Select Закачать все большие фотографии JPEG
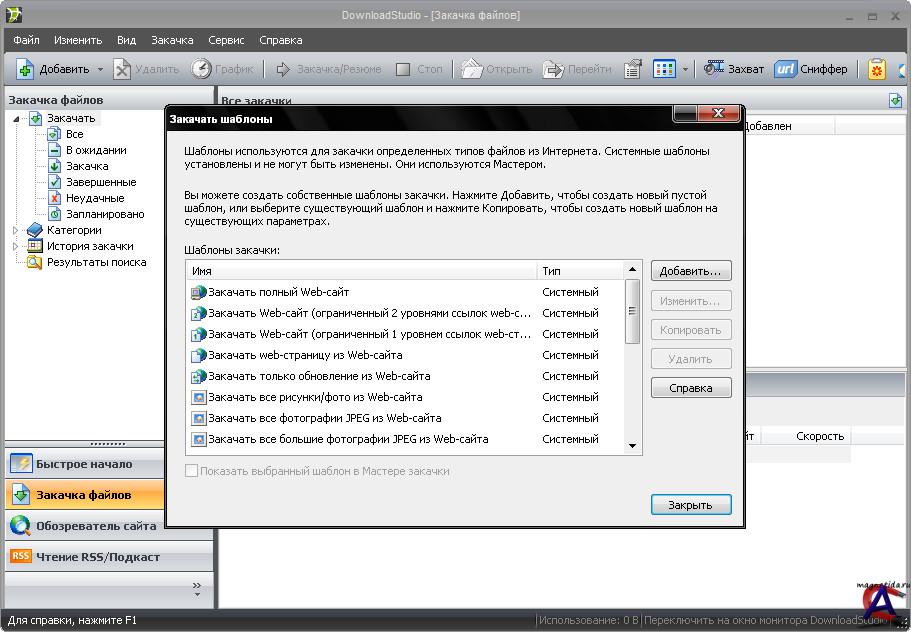 406,439
